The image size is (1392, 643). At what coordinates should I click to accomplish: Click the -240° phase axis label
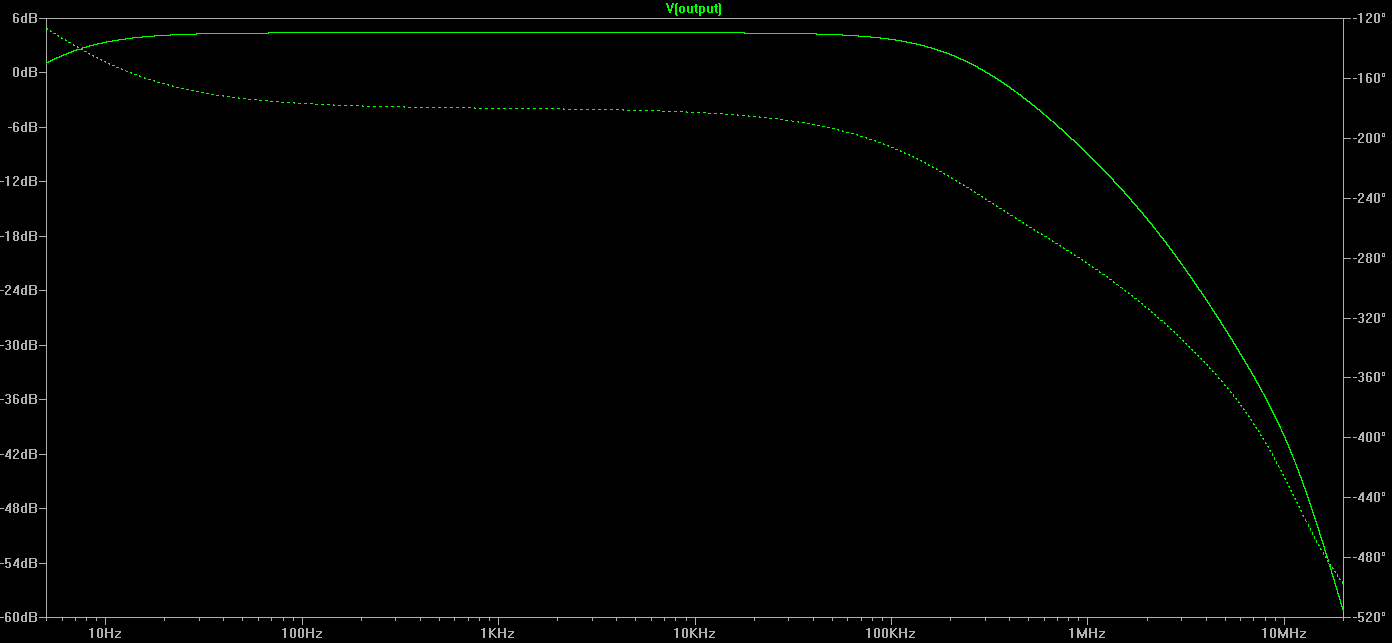pyautogui.click(x=1368, y=198)
